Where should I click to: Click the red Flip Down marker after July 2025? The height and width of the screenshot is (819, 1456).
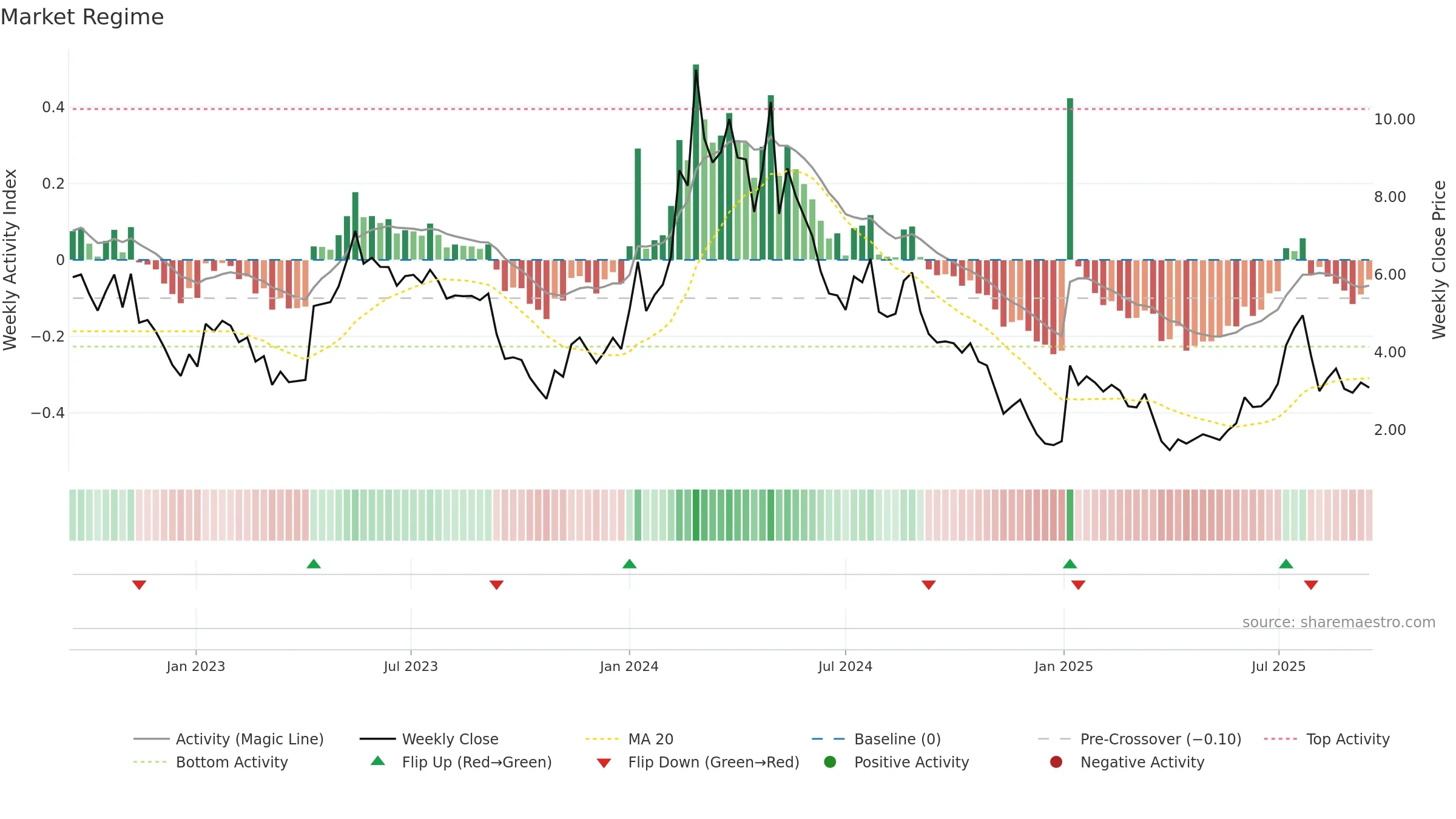(1311, 585)
